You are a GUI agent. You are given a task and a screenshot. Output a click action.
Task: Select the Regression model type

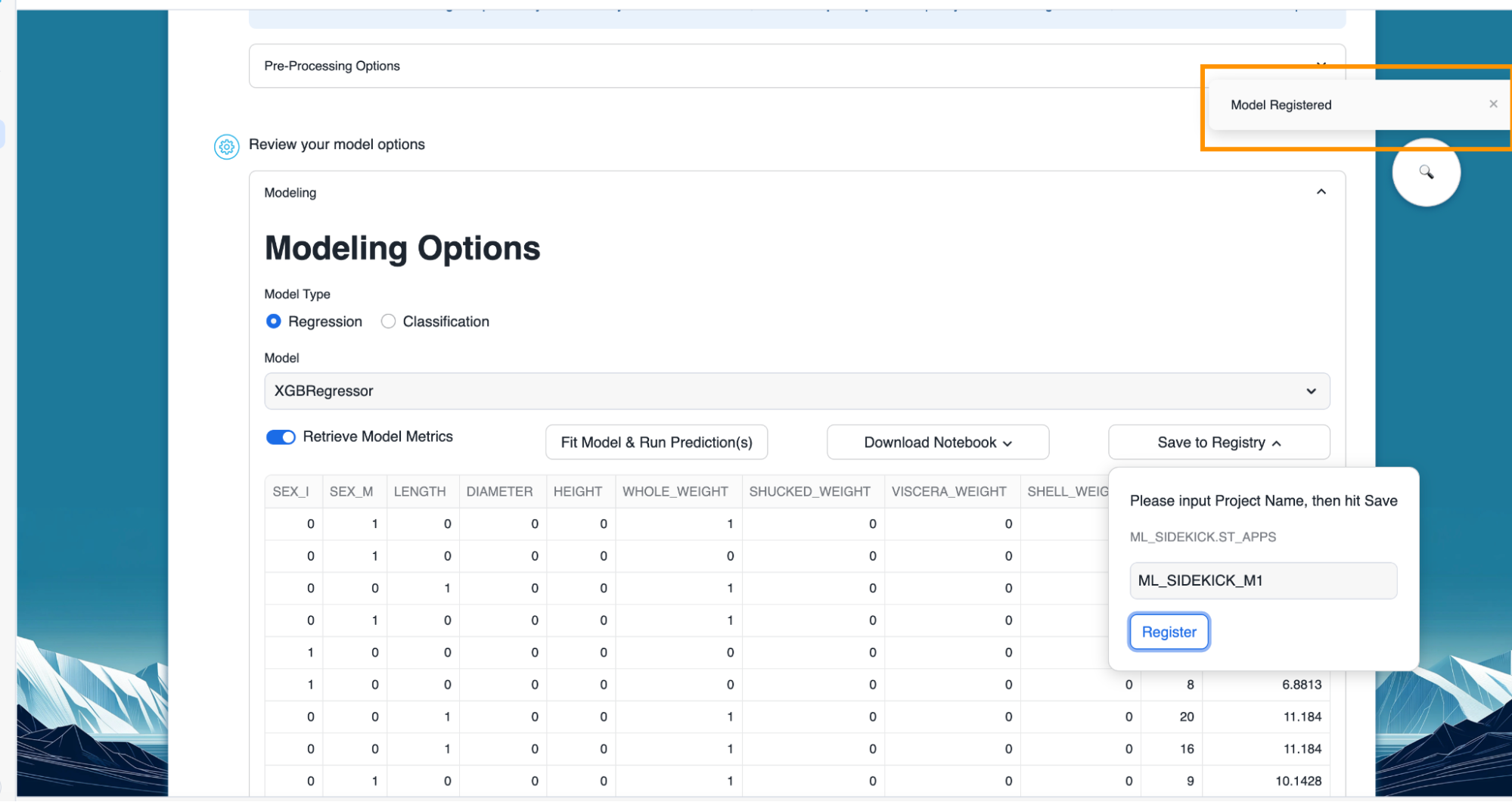tap(274, 322)
